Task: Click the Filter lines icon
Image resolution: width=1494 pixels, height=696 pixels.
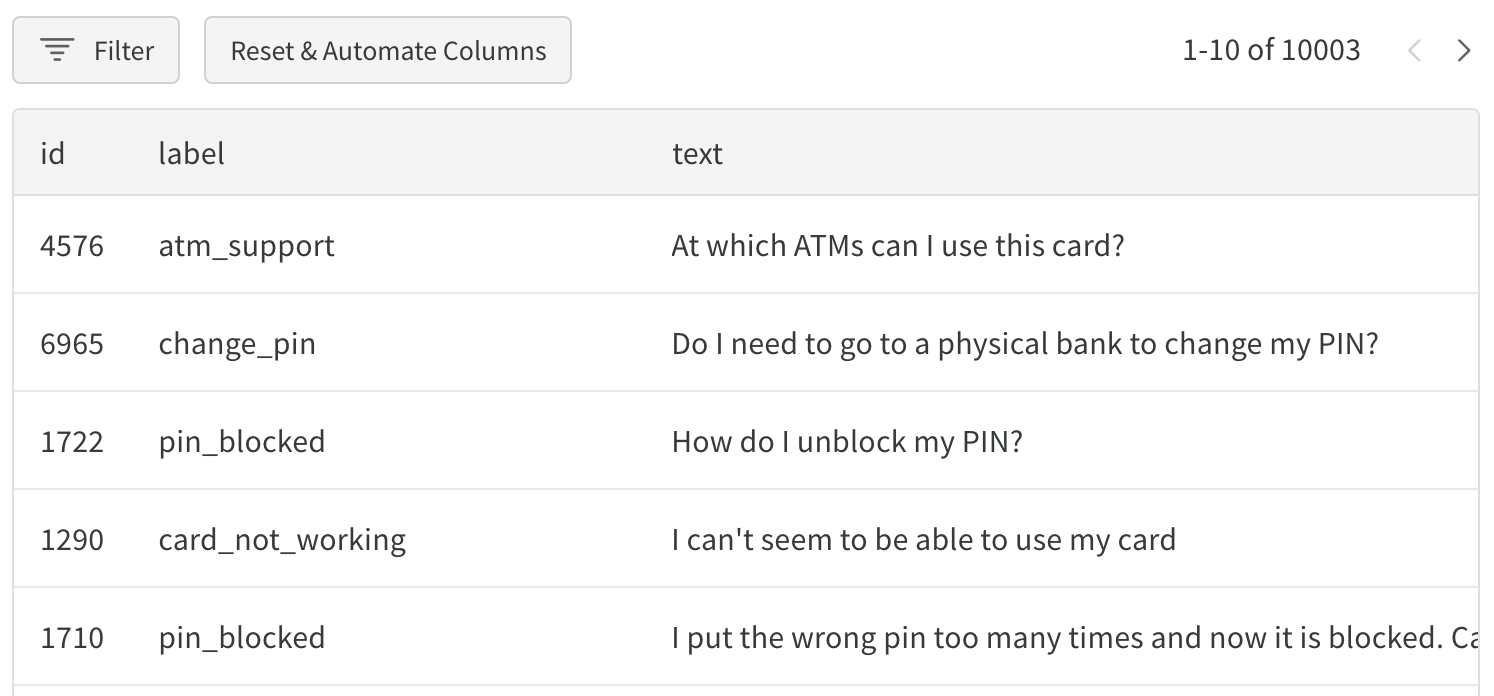Action: (x=58, y=50)
